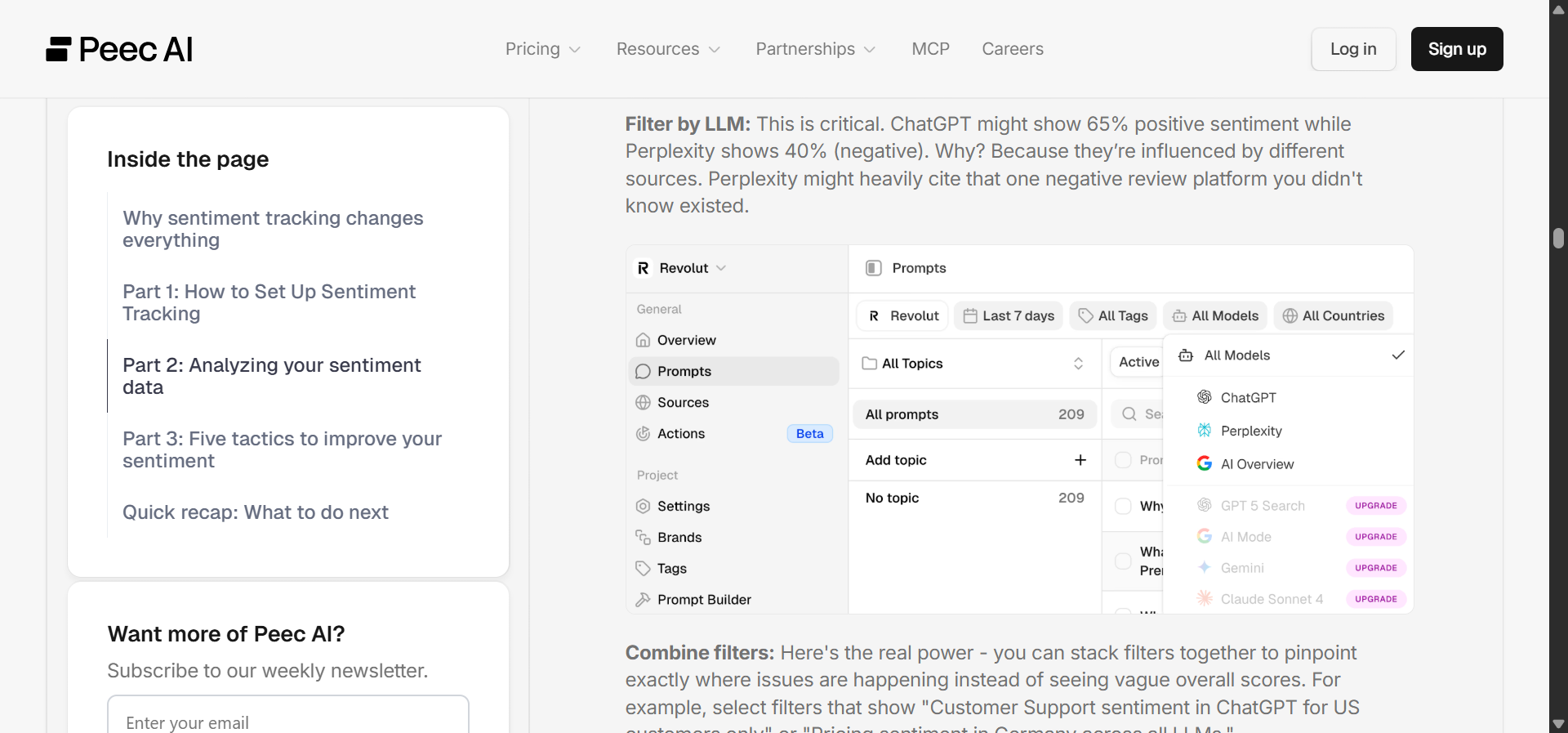This screenshot has height=733, width=1568.
Task: Expand the Resources menu
Action: click(668, 49)
